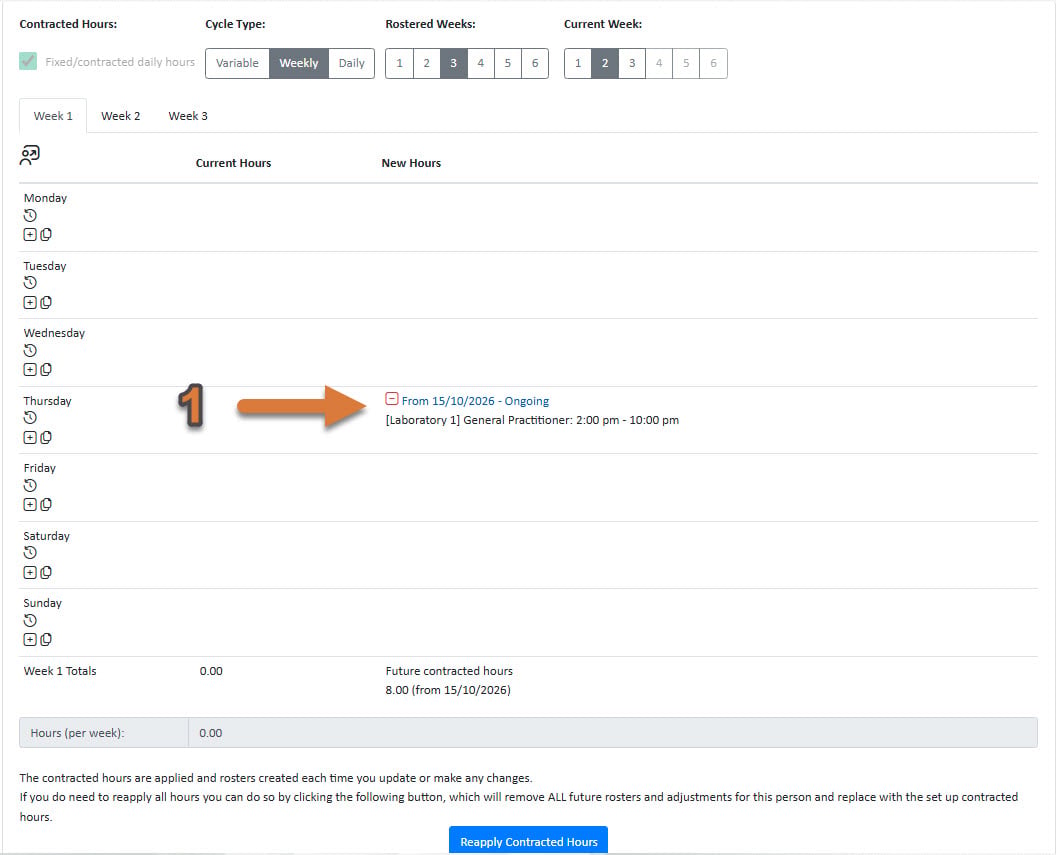Copy Friday's hours icon
Screen dimensions: 1056x855
(x=46, y=504)
